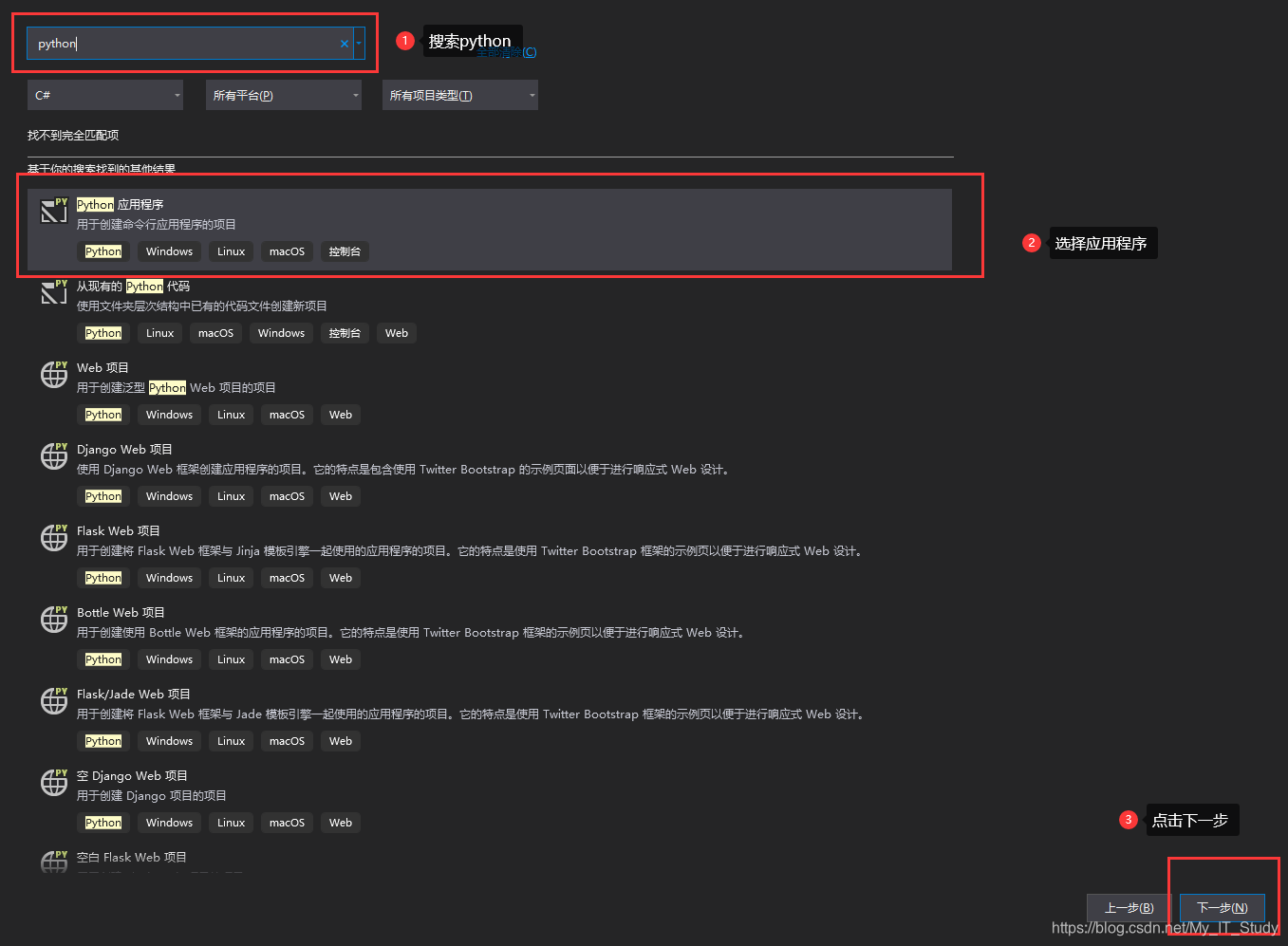The width and height of the screenshot is (1288, 946).
Task: Click the Linux tag on Bottle Web 项目
Action: coord(231,659)
